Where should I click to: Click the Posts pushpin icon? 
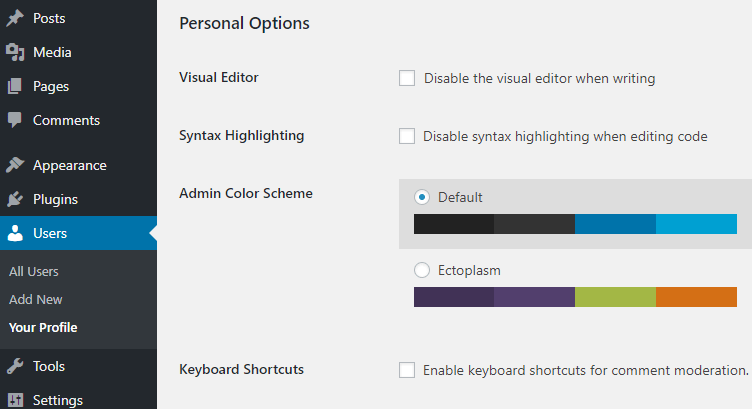pyautogui.click(x=15, y=18)
